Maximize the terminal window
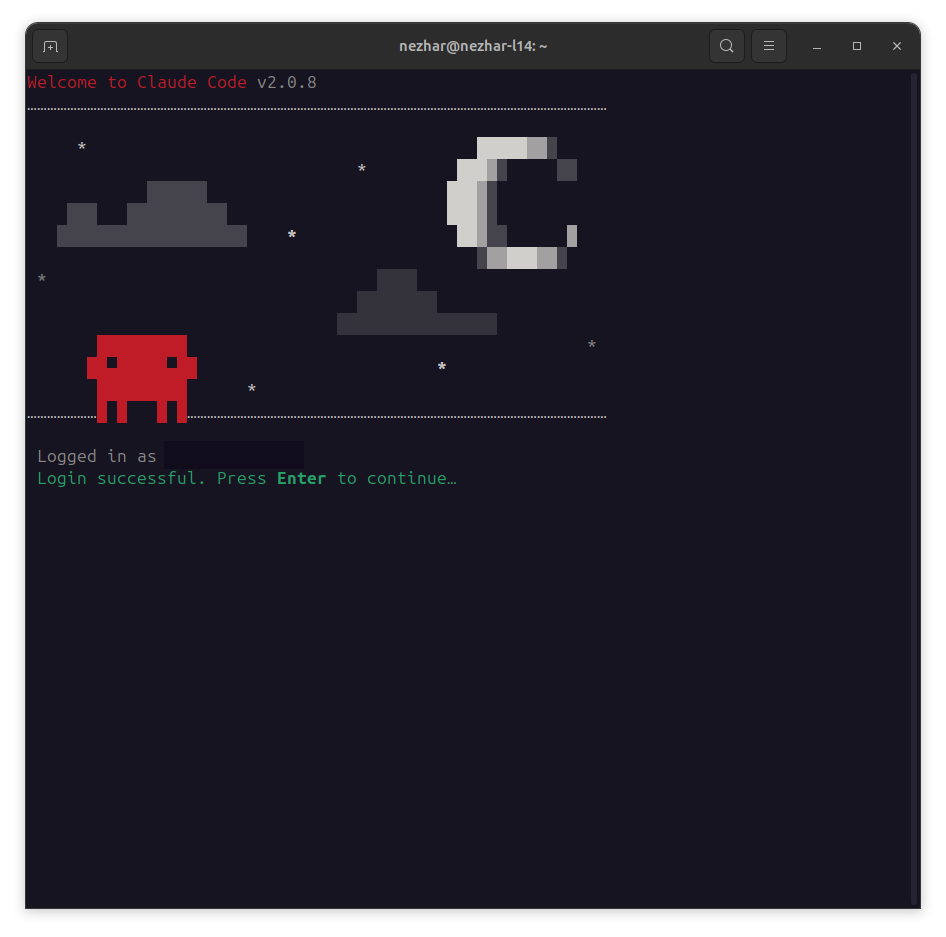This screenshot has height=937, width=946. (857, 46)
